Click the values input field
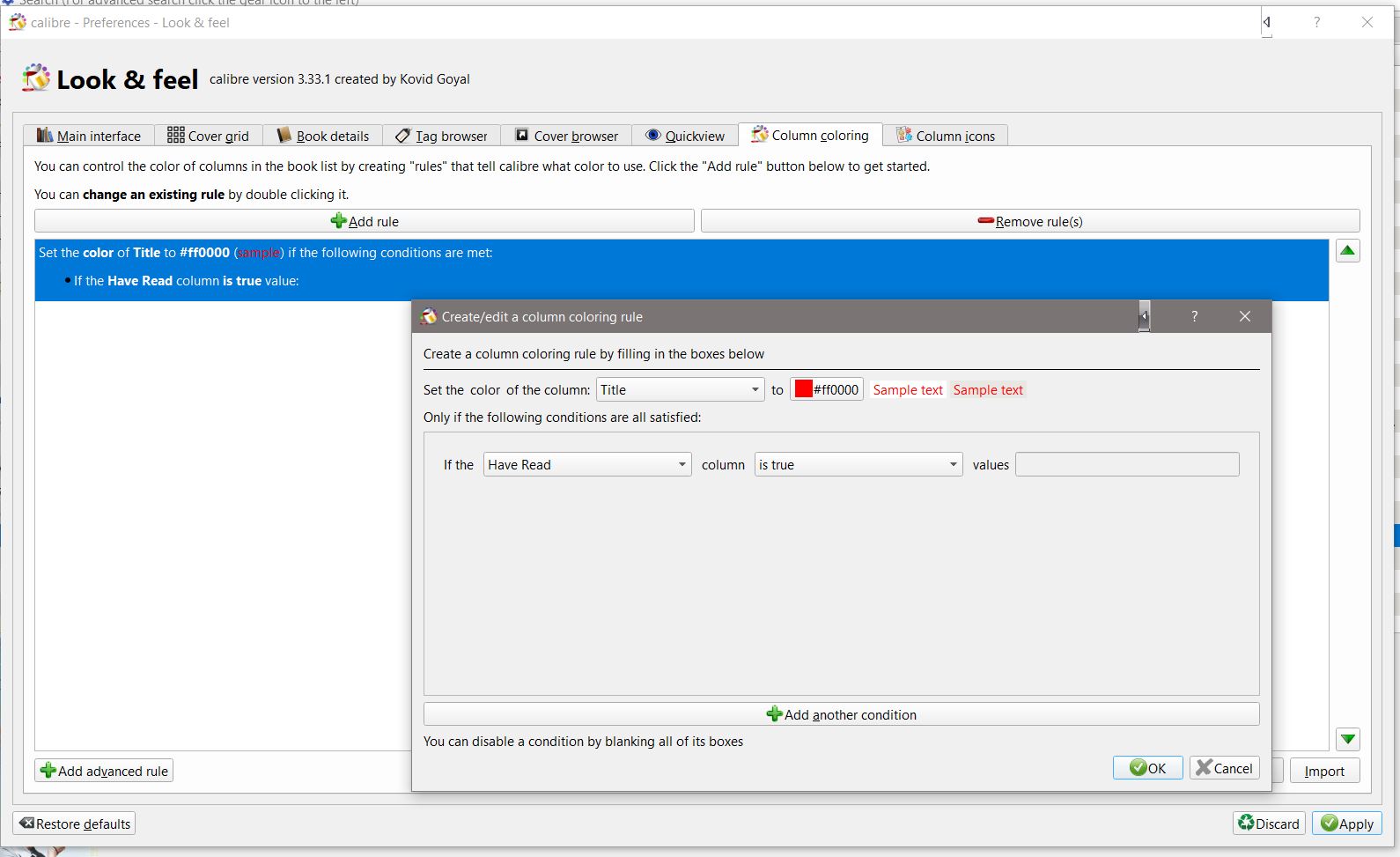The width and height of the screenshot is (1400, 857). point(1127,464)
